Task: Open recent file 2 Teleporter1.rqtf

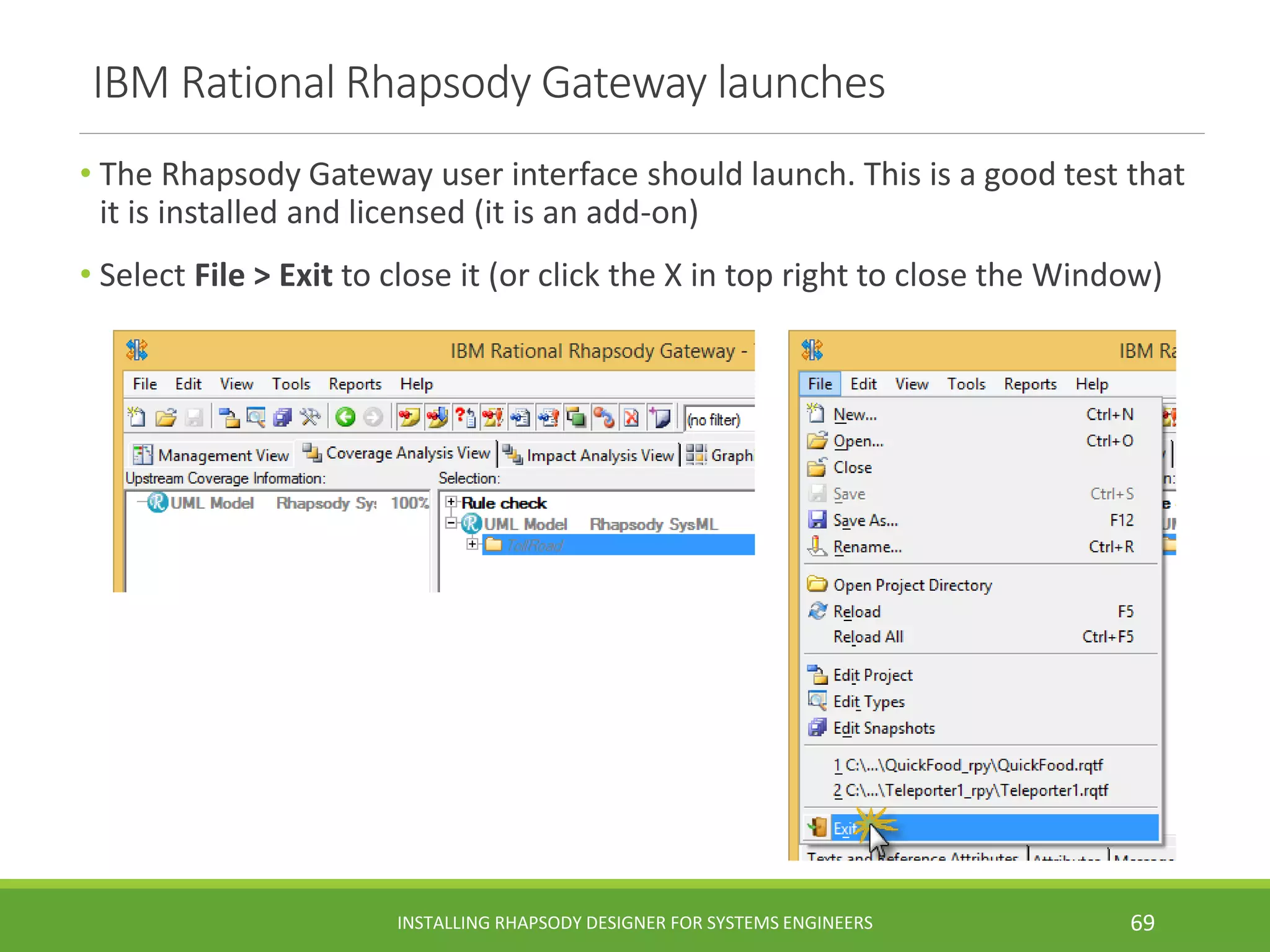Action: pyautogui.click(x=981, y=791)
